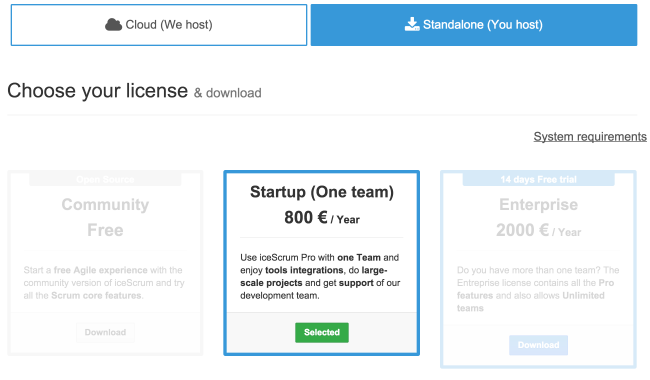Switch to Cloud (We host) tab

tap(159, 25)
